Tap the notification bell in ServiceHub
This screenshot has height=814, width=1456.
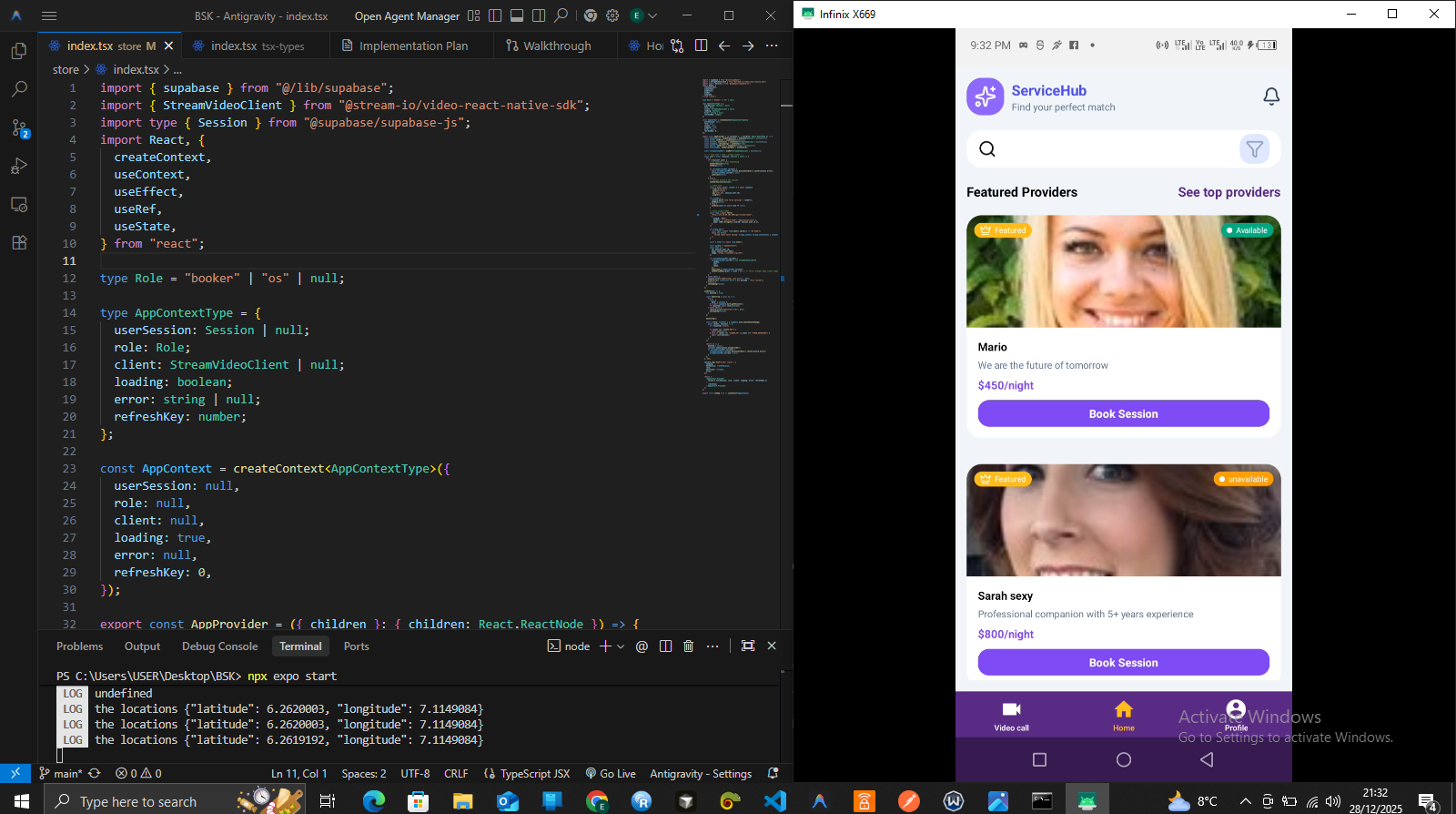click(x=1271, y=97)
